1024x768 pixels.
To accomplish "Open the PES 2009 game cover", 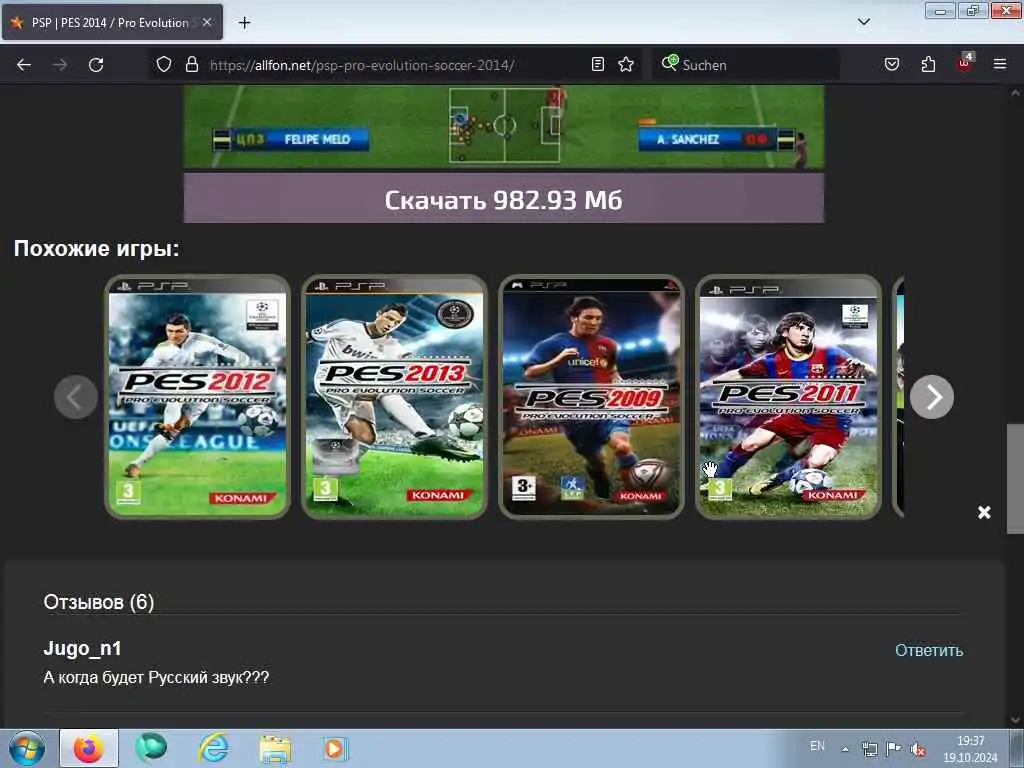I will (x=592, y=396).
